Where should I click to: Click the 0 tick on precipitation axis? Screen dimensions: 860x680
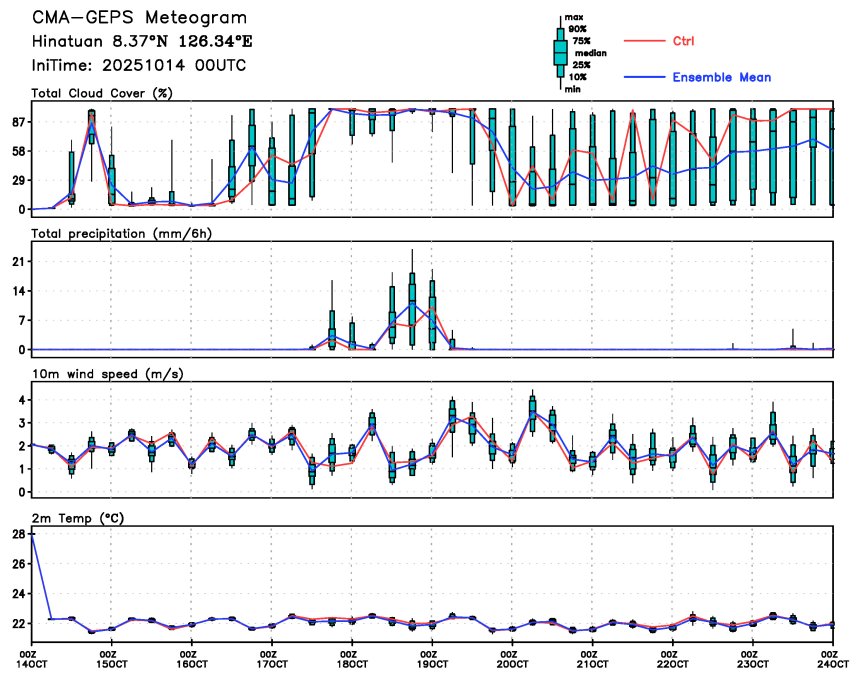pyautogui.click(x=22, y=350)
